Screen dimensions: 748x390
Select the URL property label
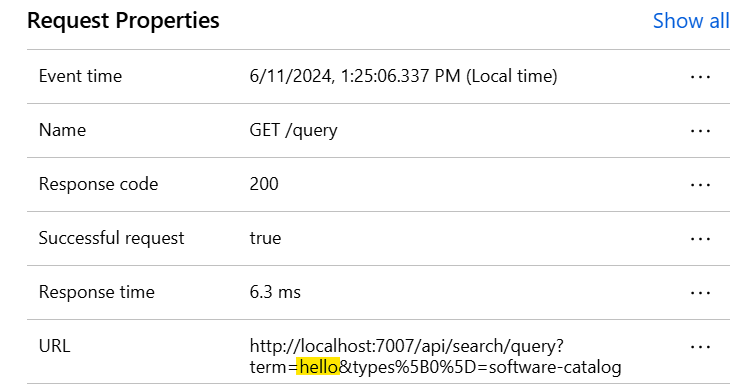[x=54, y=346]
